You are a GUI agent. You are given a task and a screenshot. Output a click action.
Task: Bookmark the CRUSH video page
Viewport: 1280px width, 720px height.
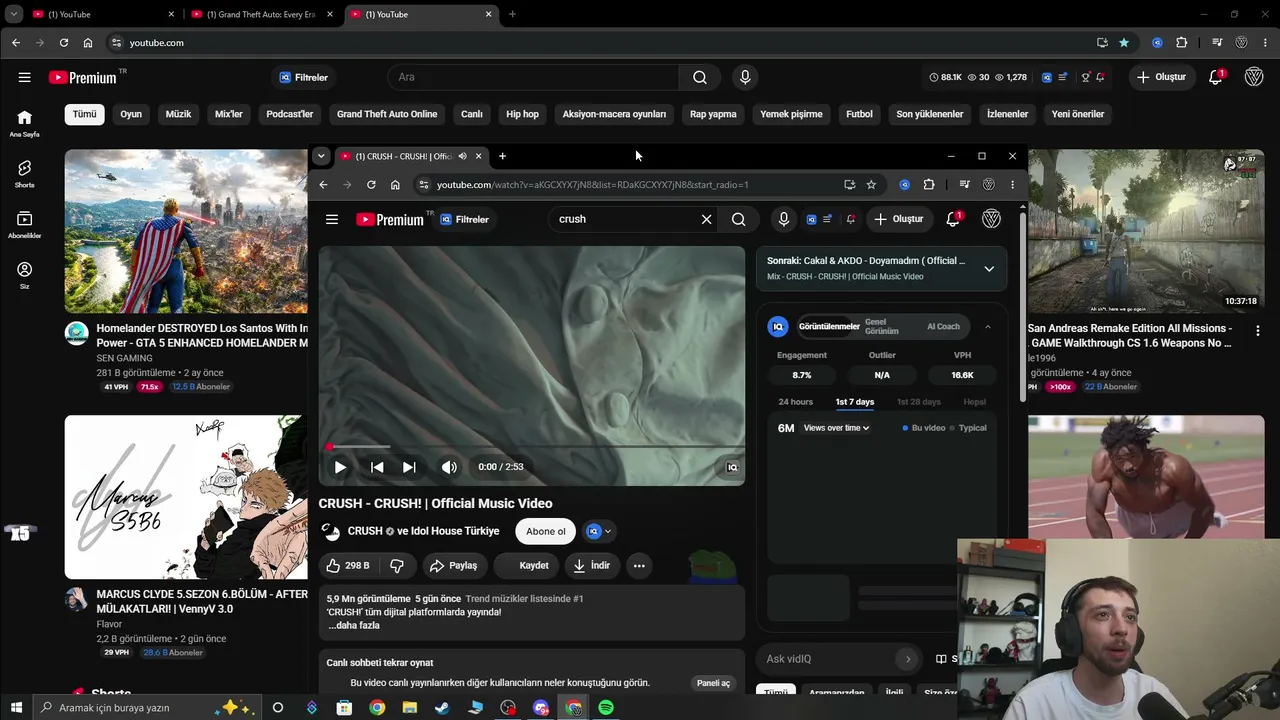[x=871, y=185]
